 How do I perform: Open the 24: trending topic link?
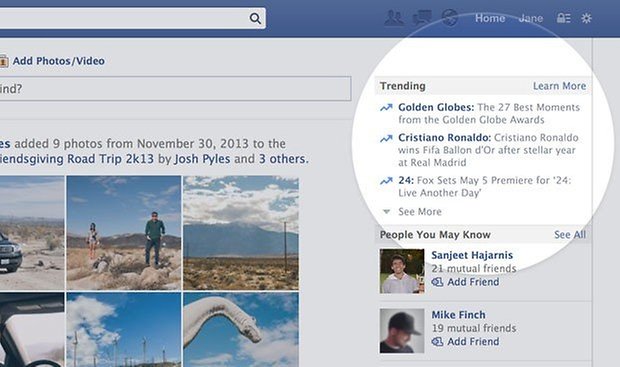(406, 180)
